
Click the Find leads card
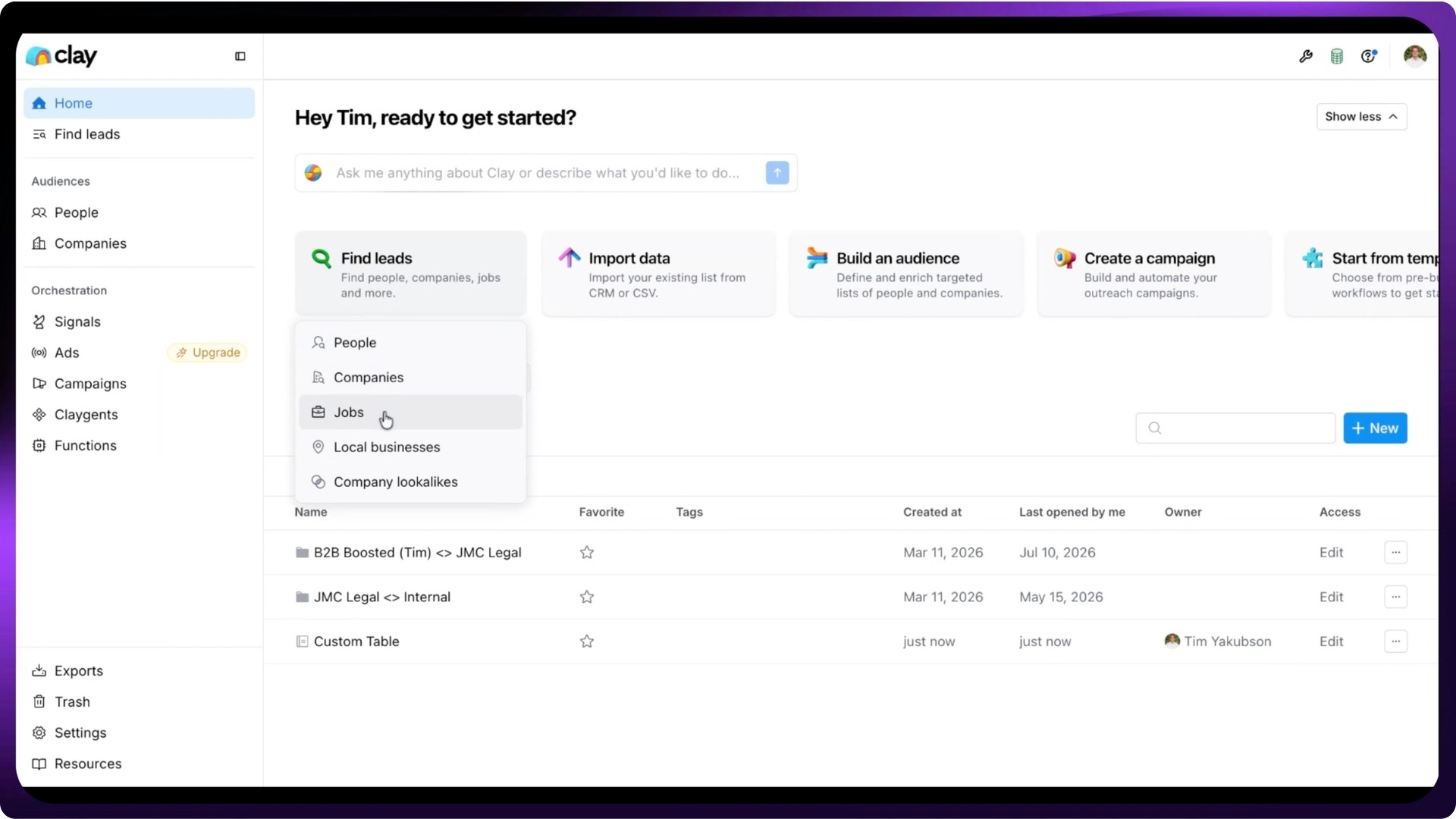pyautogui.click(x=411, y=274)
